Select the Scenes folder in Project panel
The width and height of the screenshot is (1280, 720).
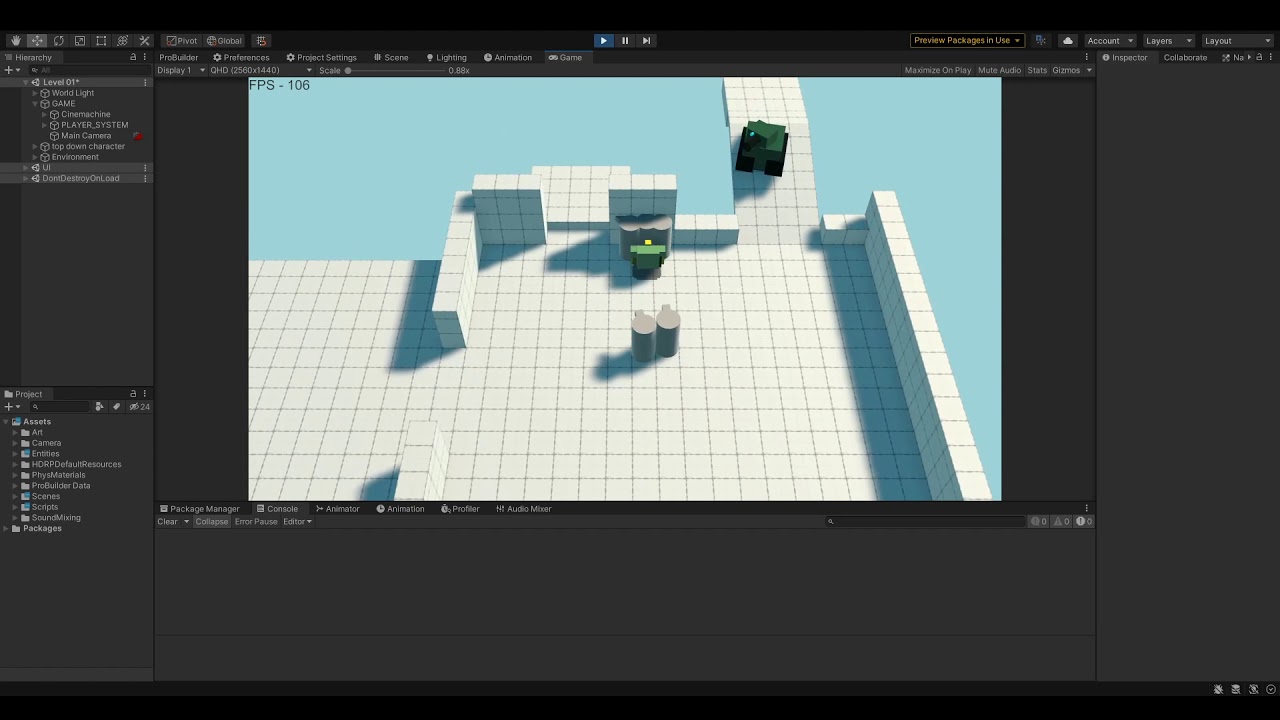point(45,496)
